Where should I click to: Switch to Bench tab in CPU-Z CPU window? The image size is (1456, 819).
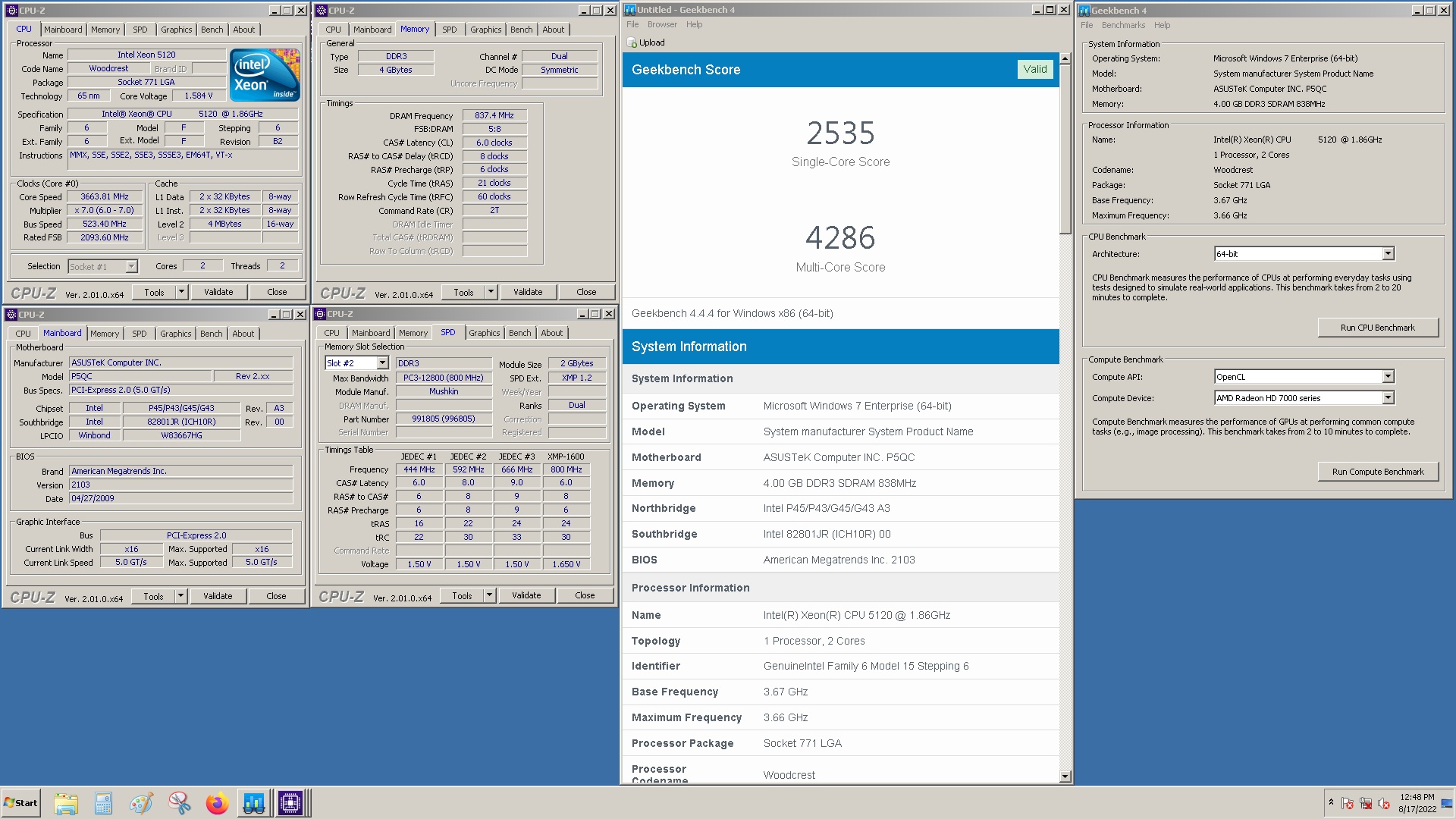pyautogui.click(x=212, y=30)
